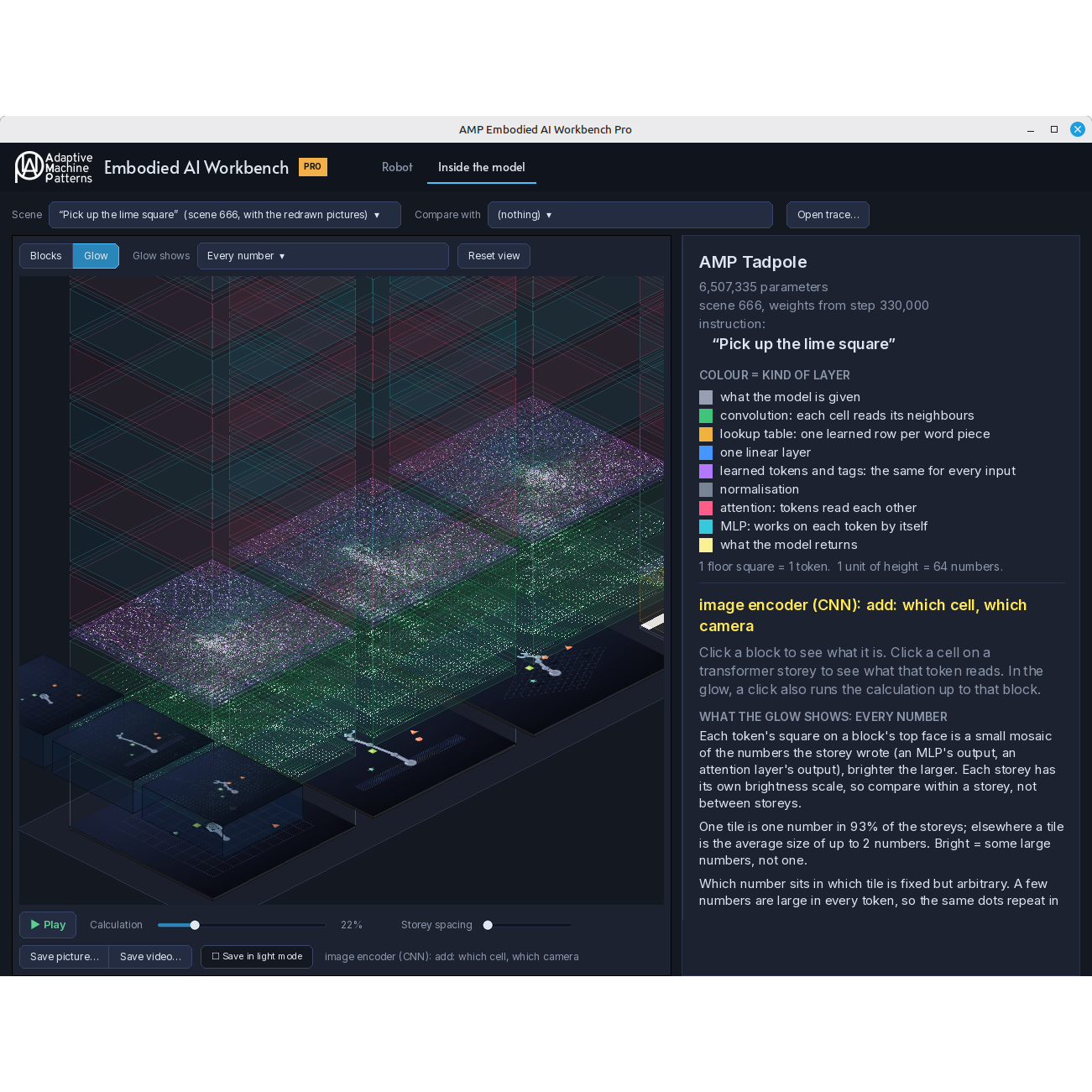Click the 22% calculation value
1092x1092 pixels.
pos(352,925)
